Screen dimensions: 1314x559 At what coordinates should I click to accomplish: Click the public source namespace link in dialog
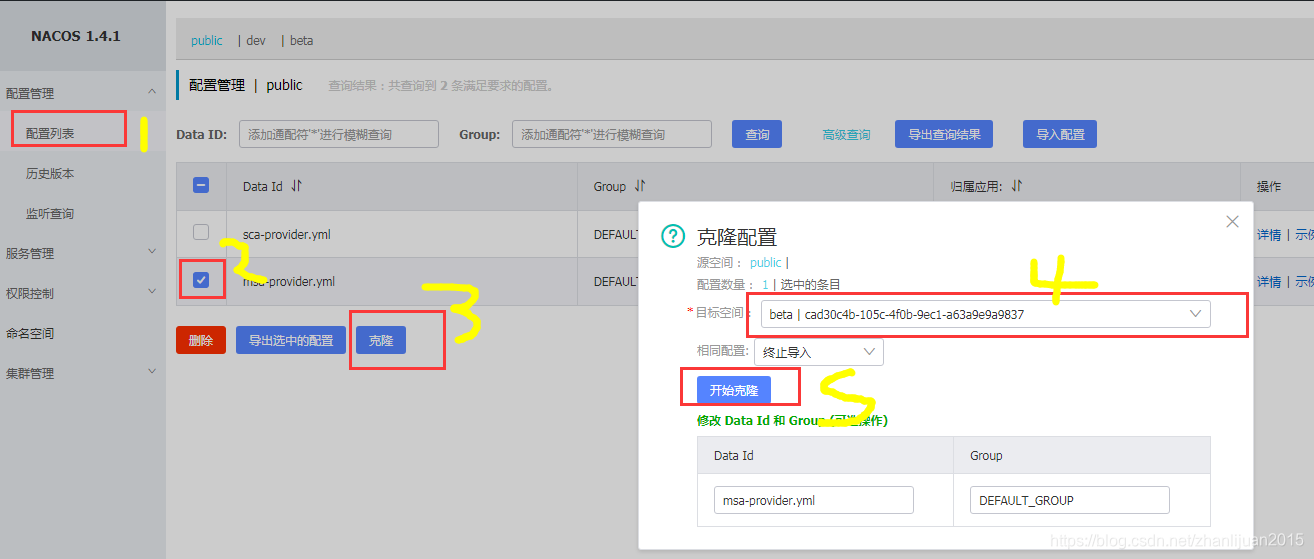(x=766, y=262)
